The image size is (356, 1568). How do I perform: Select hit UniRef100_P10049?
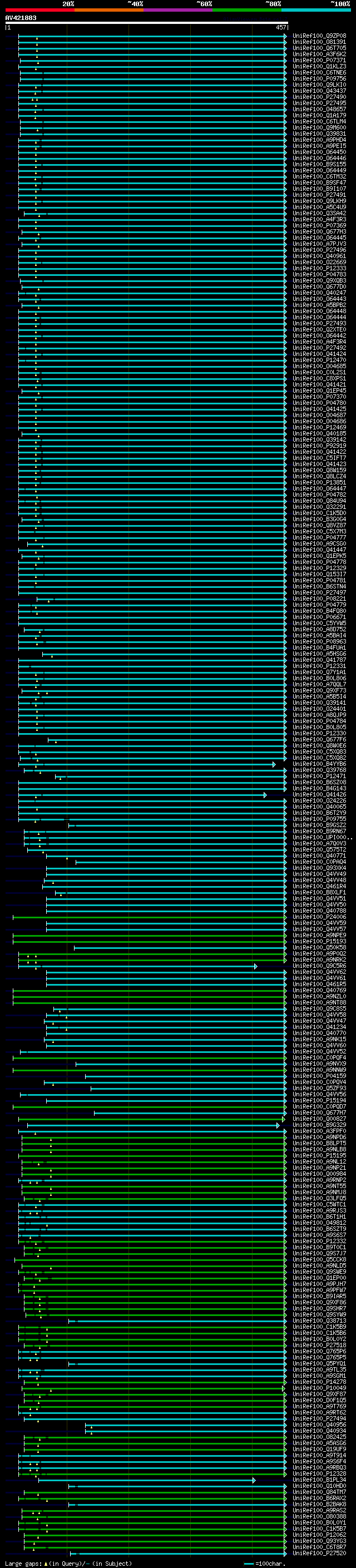click(x=319, y=1388)
